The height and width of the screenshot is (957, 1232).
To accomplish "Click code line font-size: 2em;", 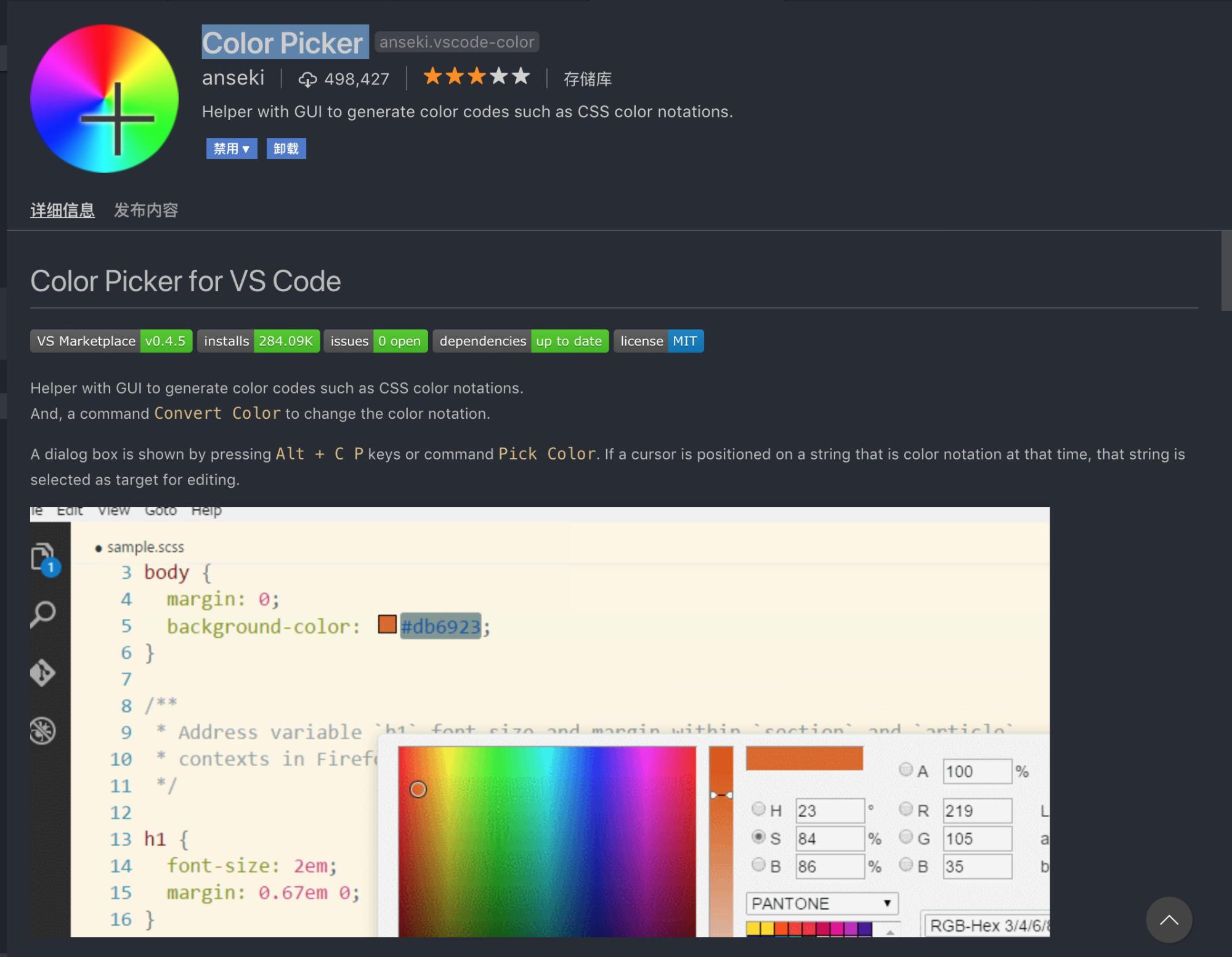I will 252,866.
